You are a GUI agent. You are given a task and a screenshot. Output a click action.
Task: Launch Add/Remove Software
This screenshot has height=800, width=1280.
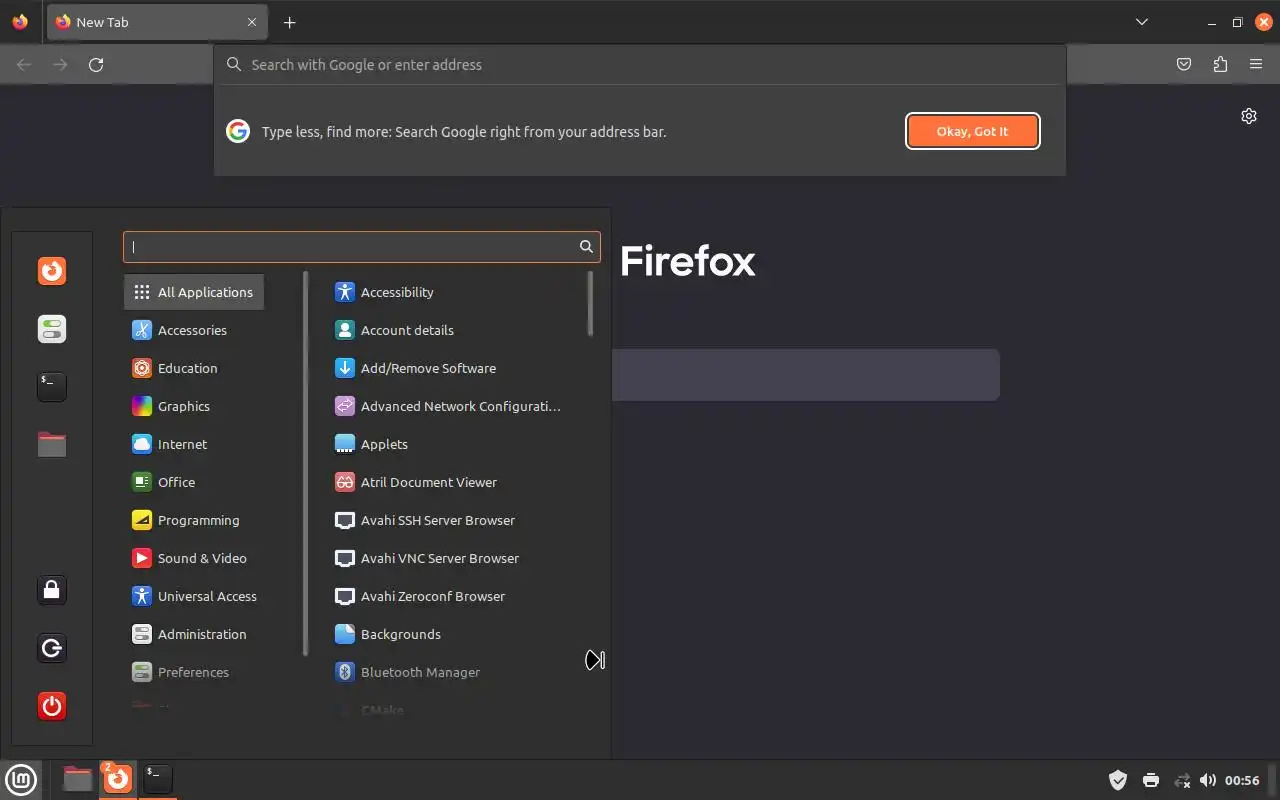[415, 368]
